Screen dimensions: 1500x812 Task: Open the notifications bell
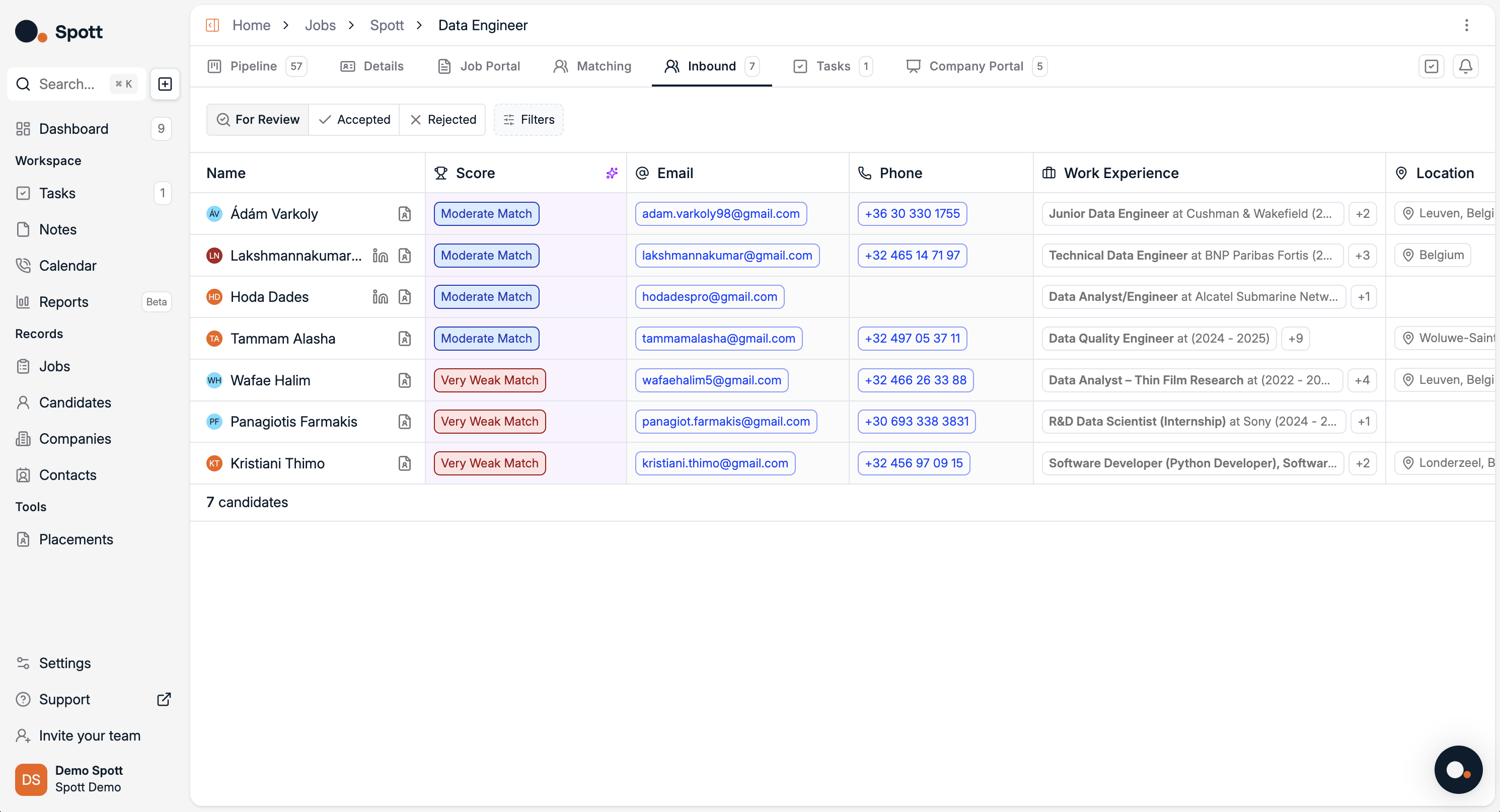click(1466, 66)
